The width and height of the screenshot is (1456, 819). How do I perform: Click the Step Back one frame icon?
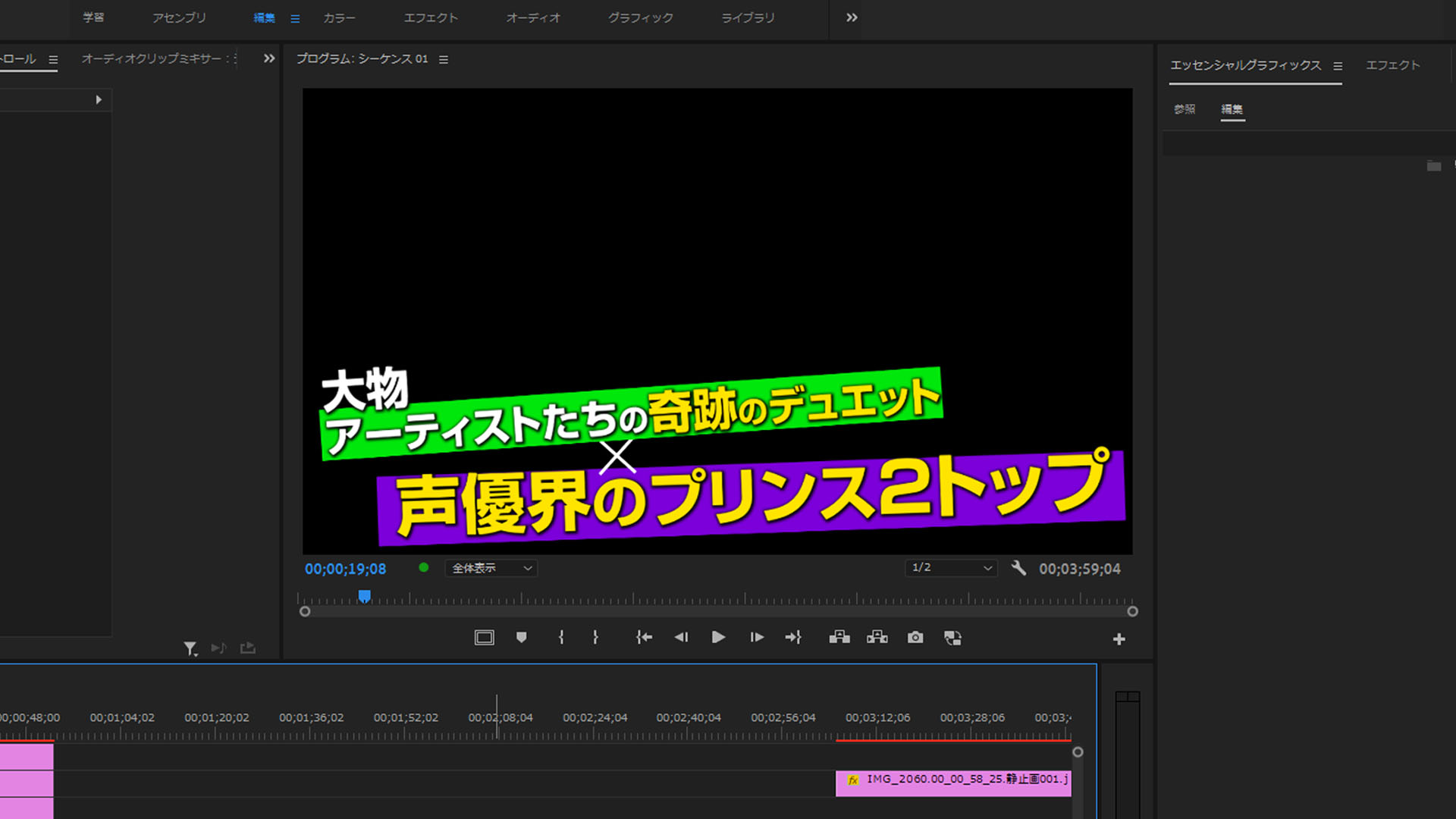681,638
